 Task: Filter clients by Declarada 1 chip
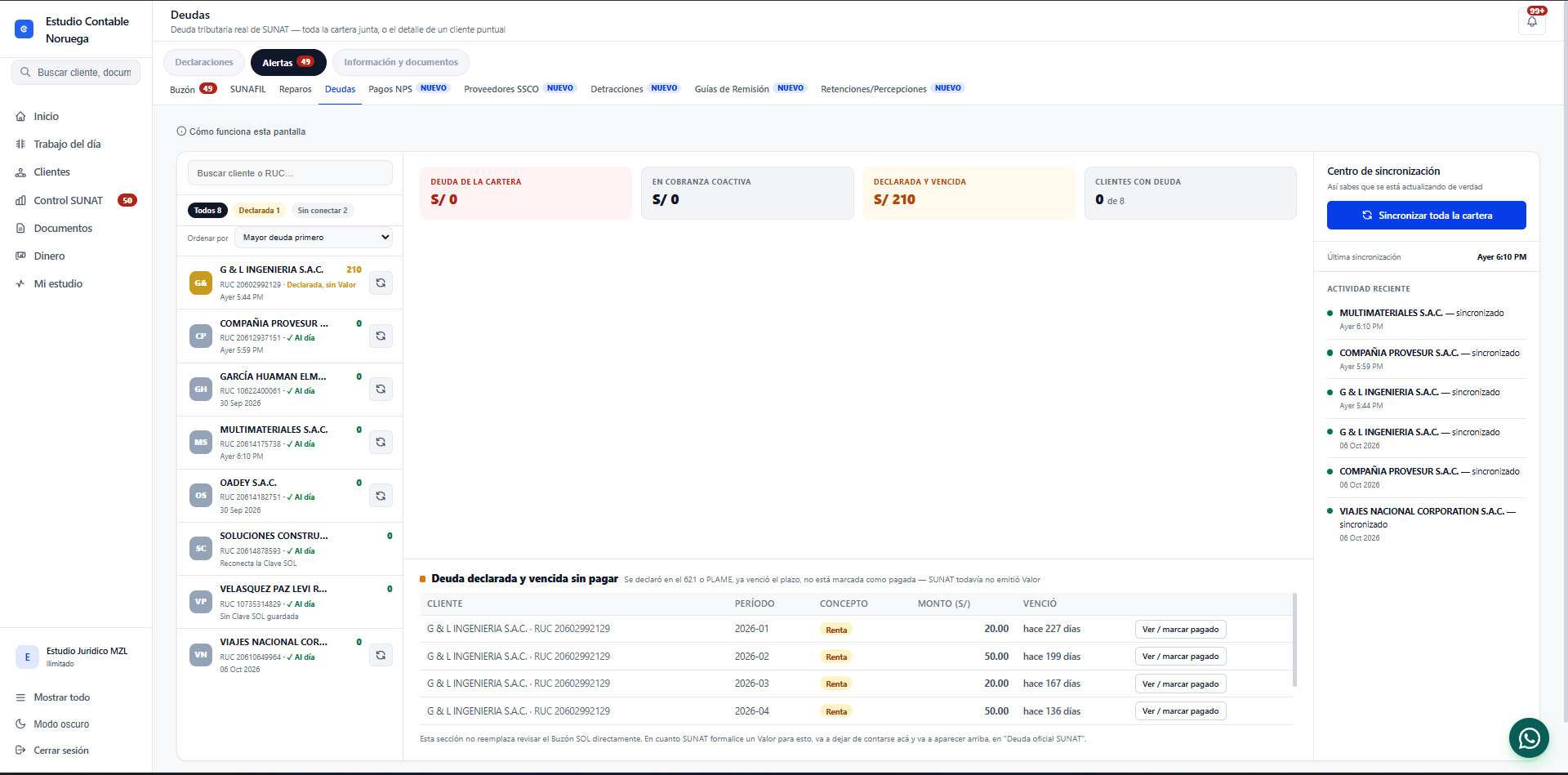259,211
